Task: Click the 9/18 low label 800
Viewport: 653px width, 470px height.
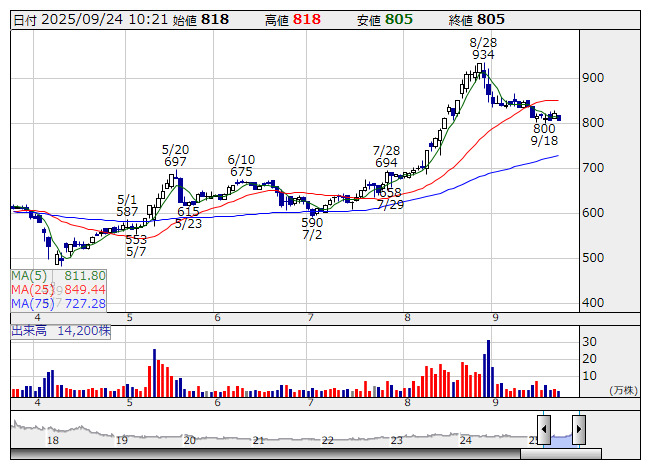Action: (x=544, y=129)
